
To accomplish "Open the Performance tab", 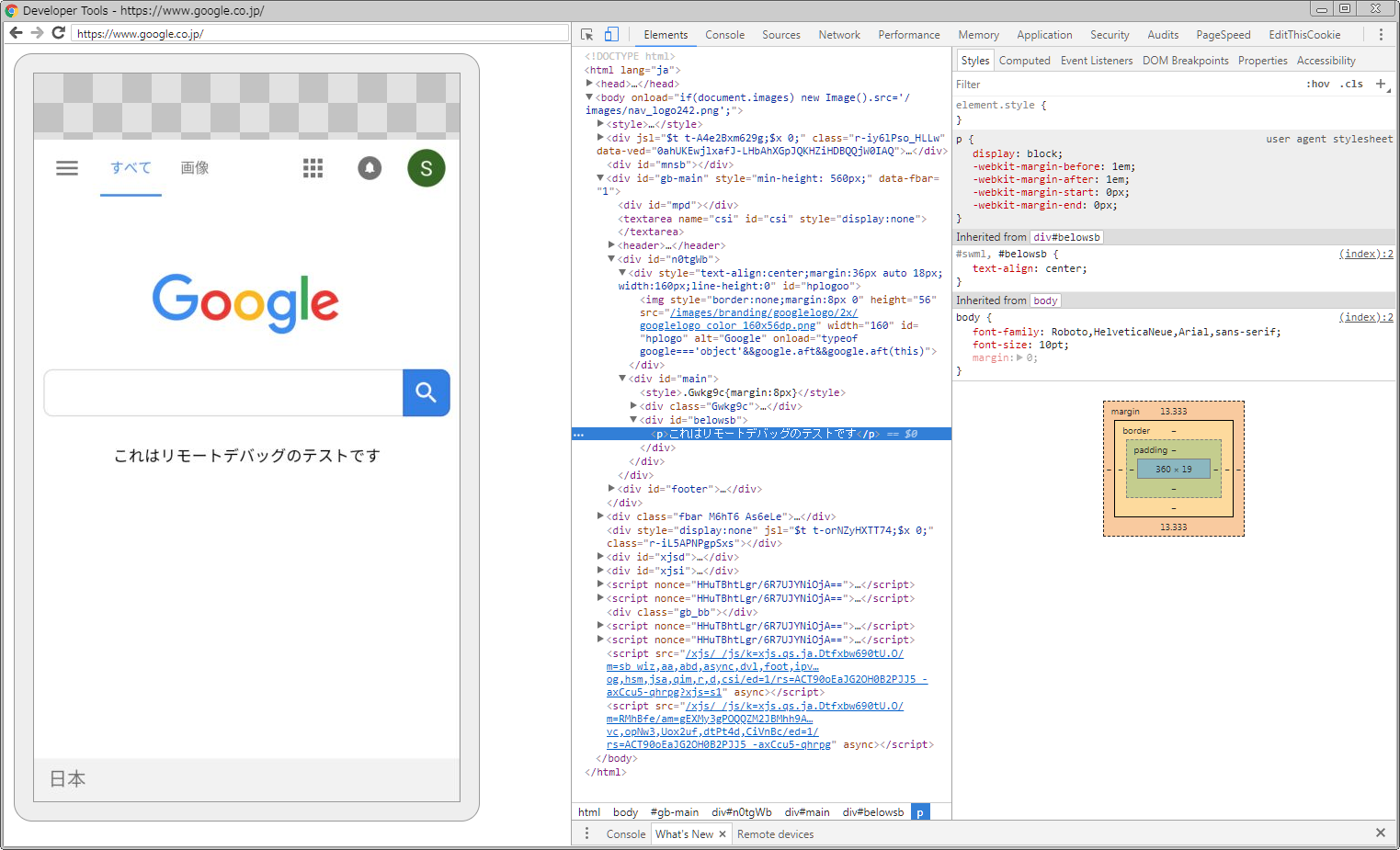I will point(909,35).
